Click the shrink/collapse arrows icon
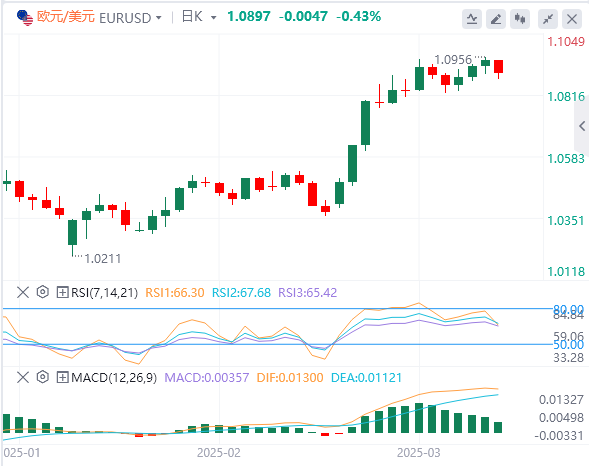 click(548, 19)
